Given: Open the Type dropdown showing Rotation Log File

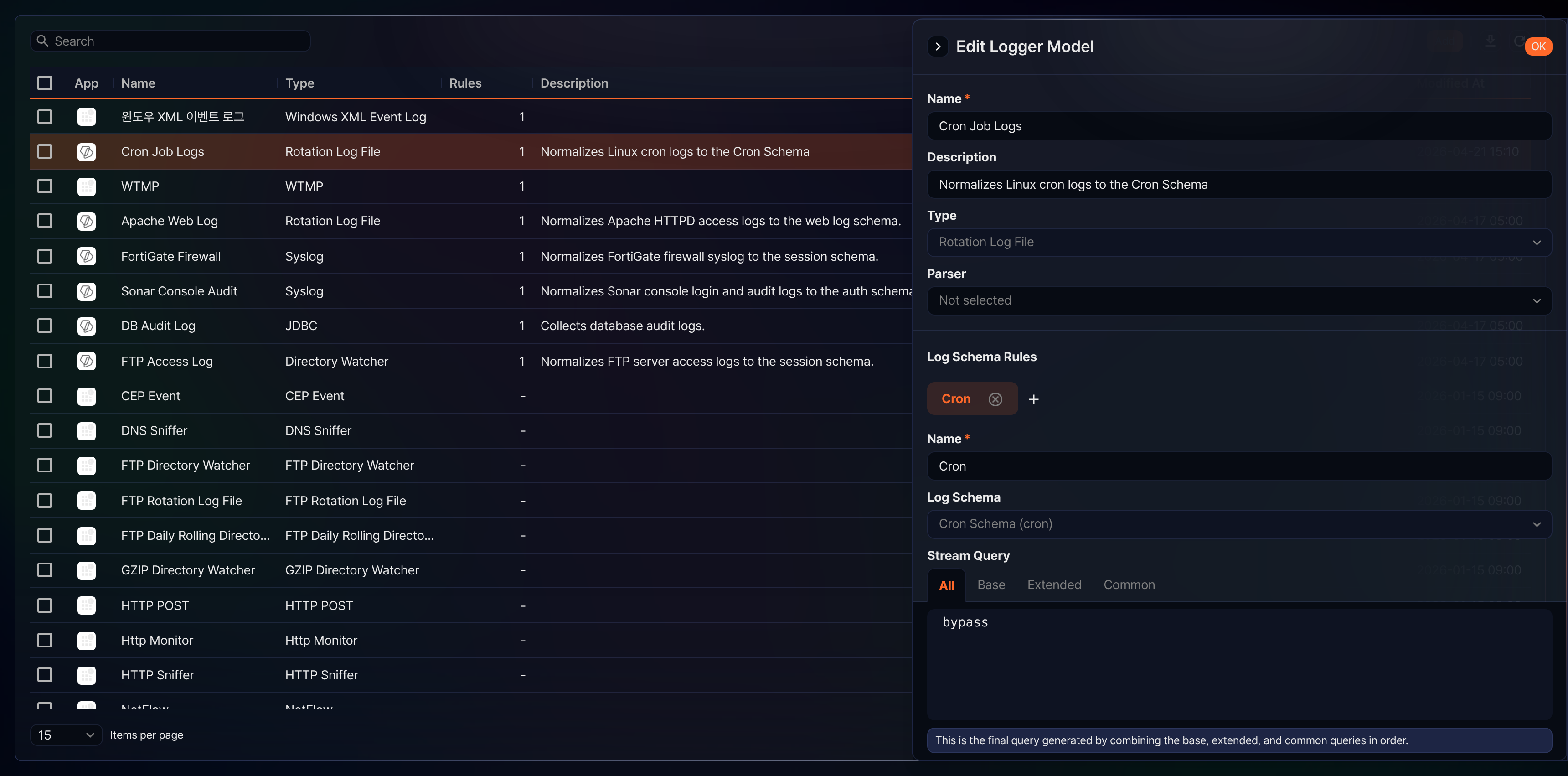Looking at the screenshot, I should (1239, 242).
